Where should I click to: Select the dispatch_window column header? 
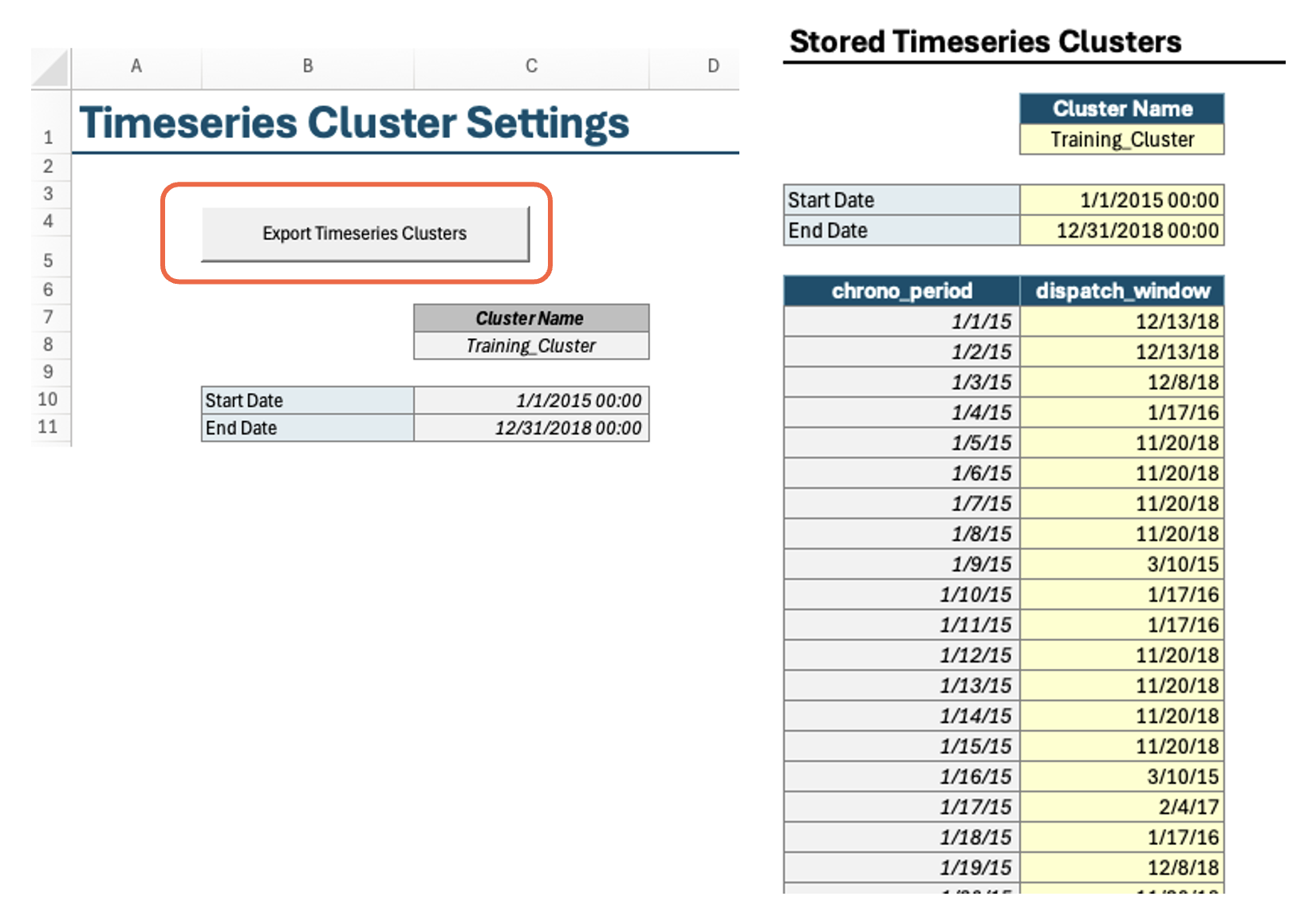[1121, 291]
